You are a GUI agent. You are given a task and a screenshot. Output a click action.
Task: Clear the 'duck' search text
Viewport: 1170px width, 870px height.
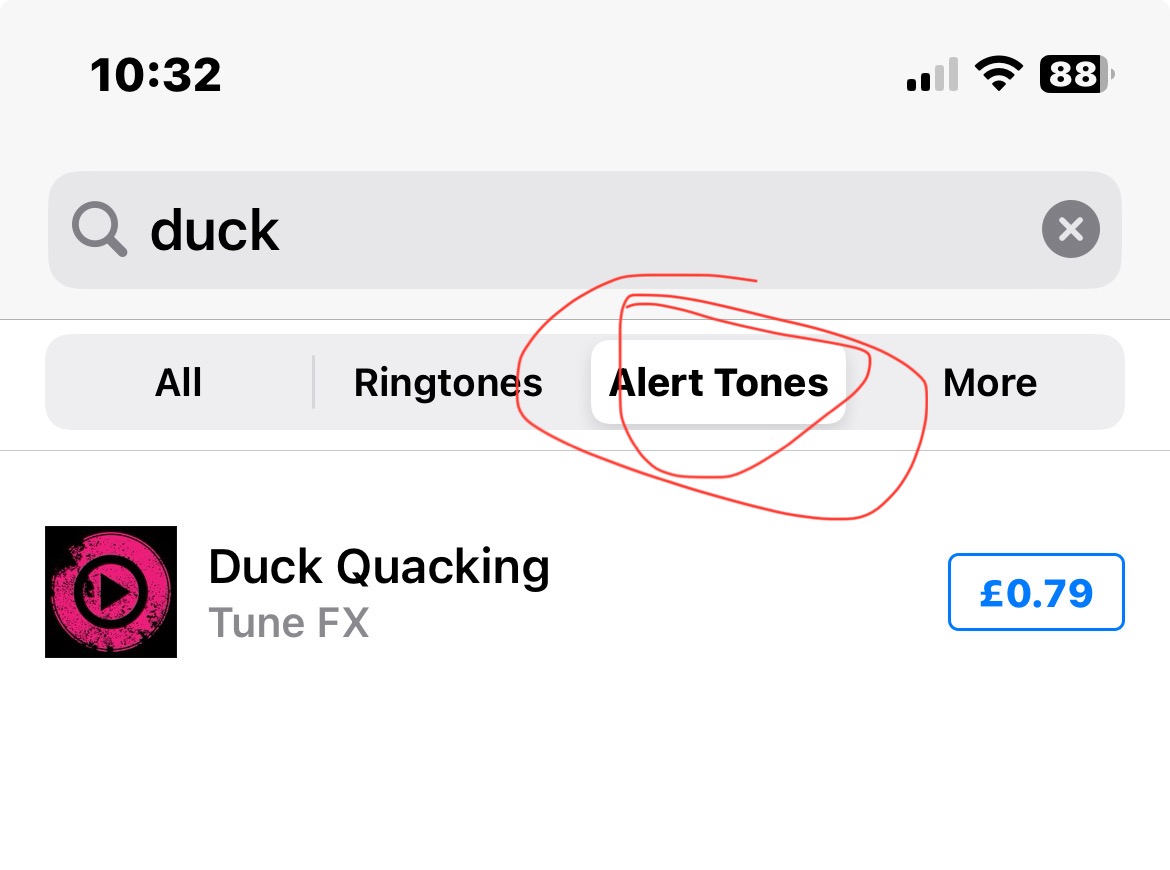[1070, 231]
